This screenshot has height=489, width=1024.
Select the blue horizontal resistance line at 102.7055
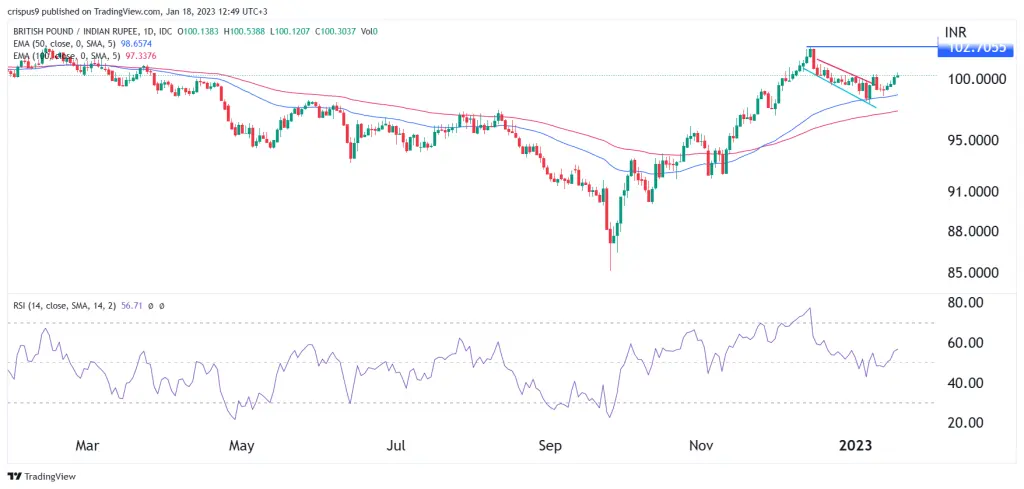tap(872, 48)
